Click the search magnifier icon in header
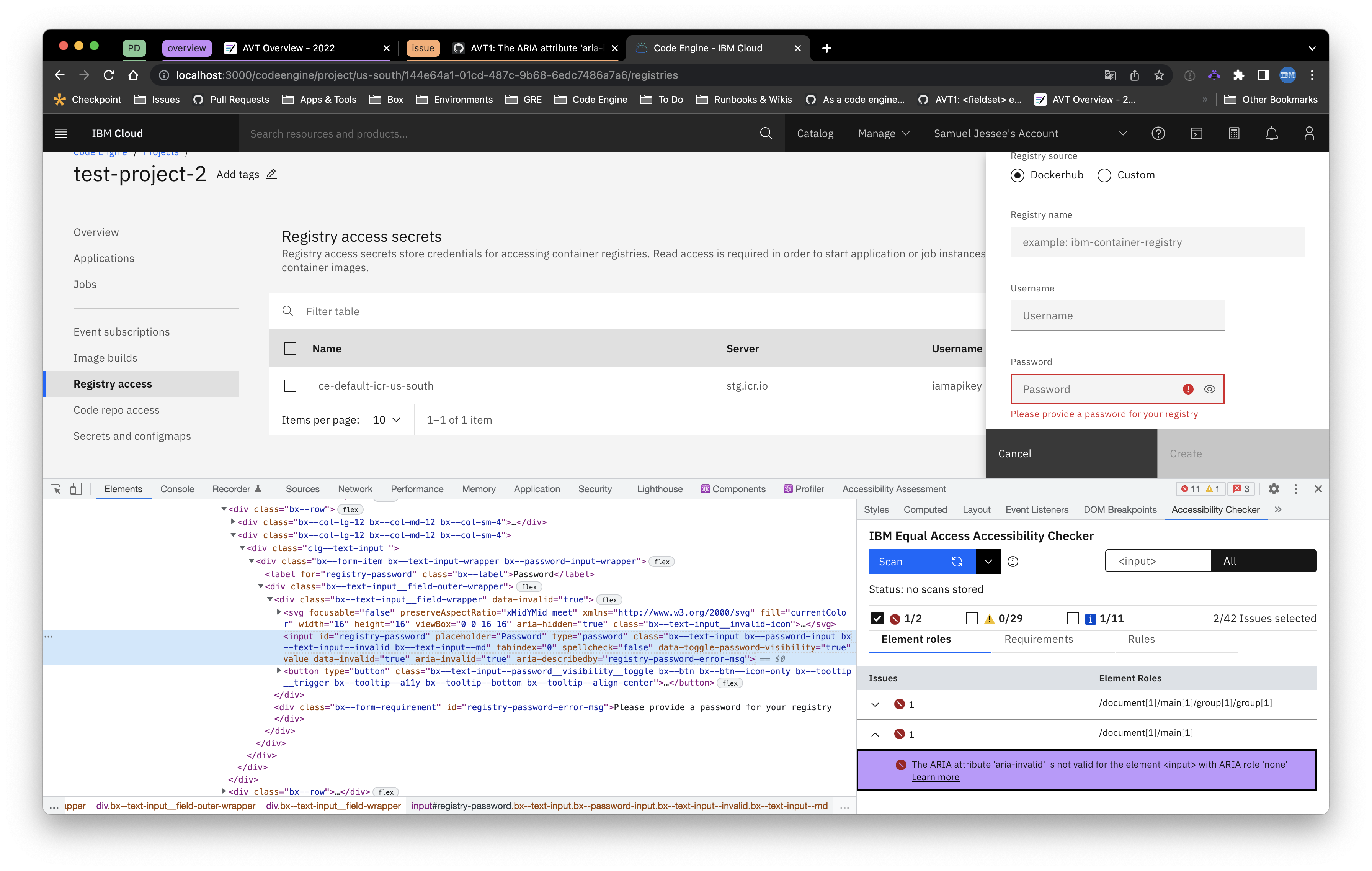The width and height of the screenshot is (1372, 871). 766,133
